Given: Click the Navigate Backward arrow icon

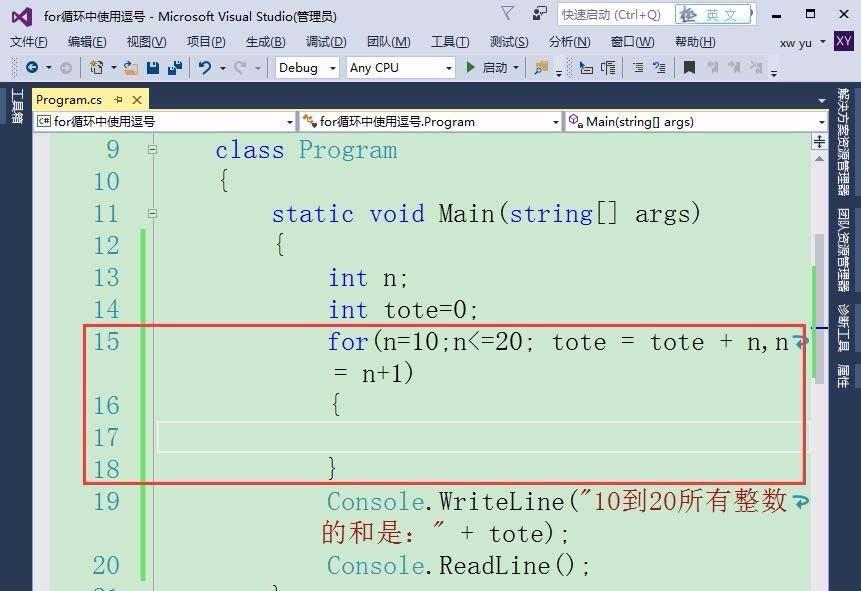Looking at the screenshot, I should point(32,67).
